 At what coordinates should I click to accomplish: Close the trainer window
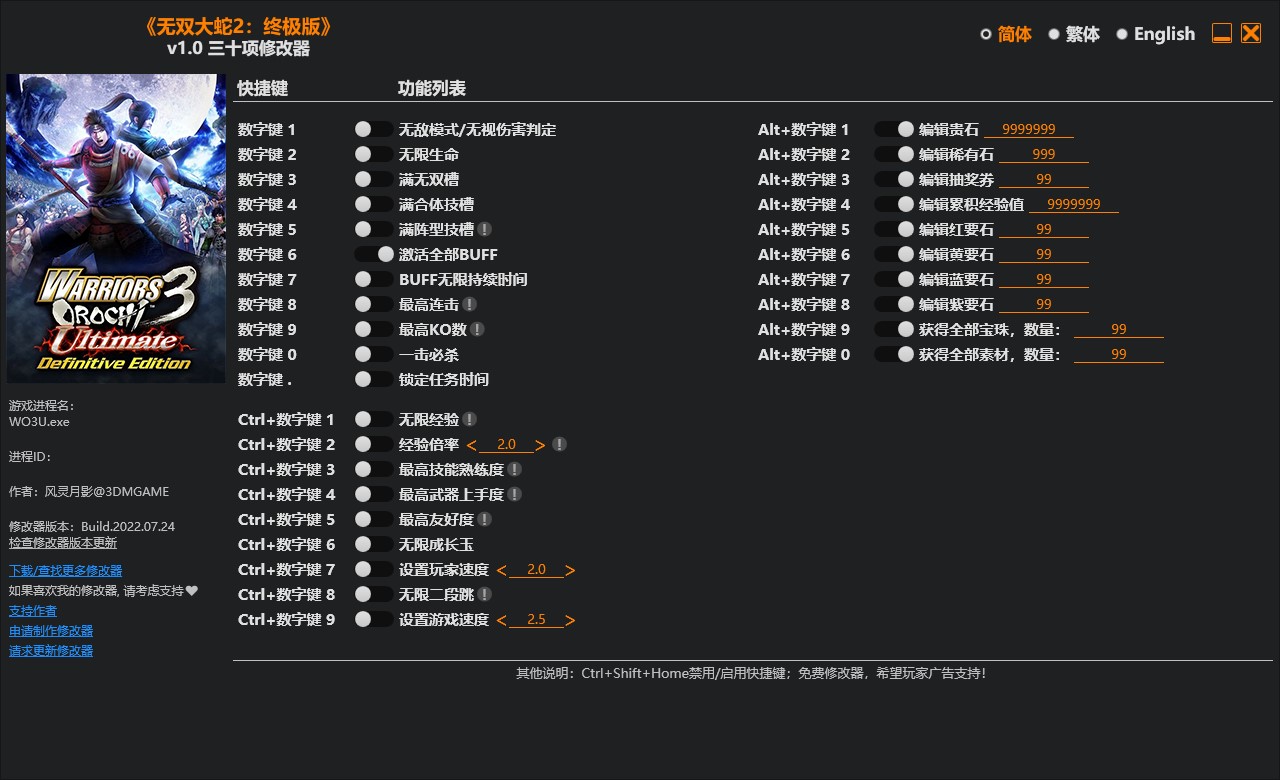point(1251,33)
